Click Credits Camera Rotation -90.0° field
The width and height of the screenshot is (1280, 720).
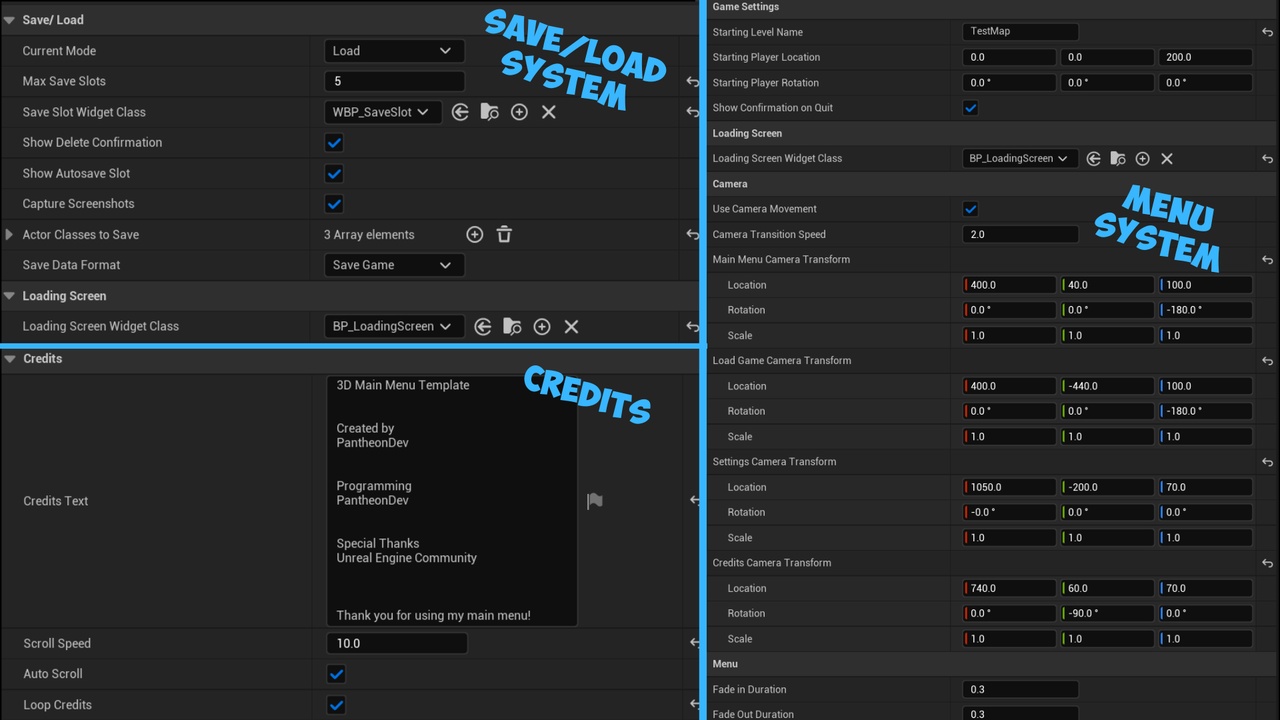coord(1108,613)
